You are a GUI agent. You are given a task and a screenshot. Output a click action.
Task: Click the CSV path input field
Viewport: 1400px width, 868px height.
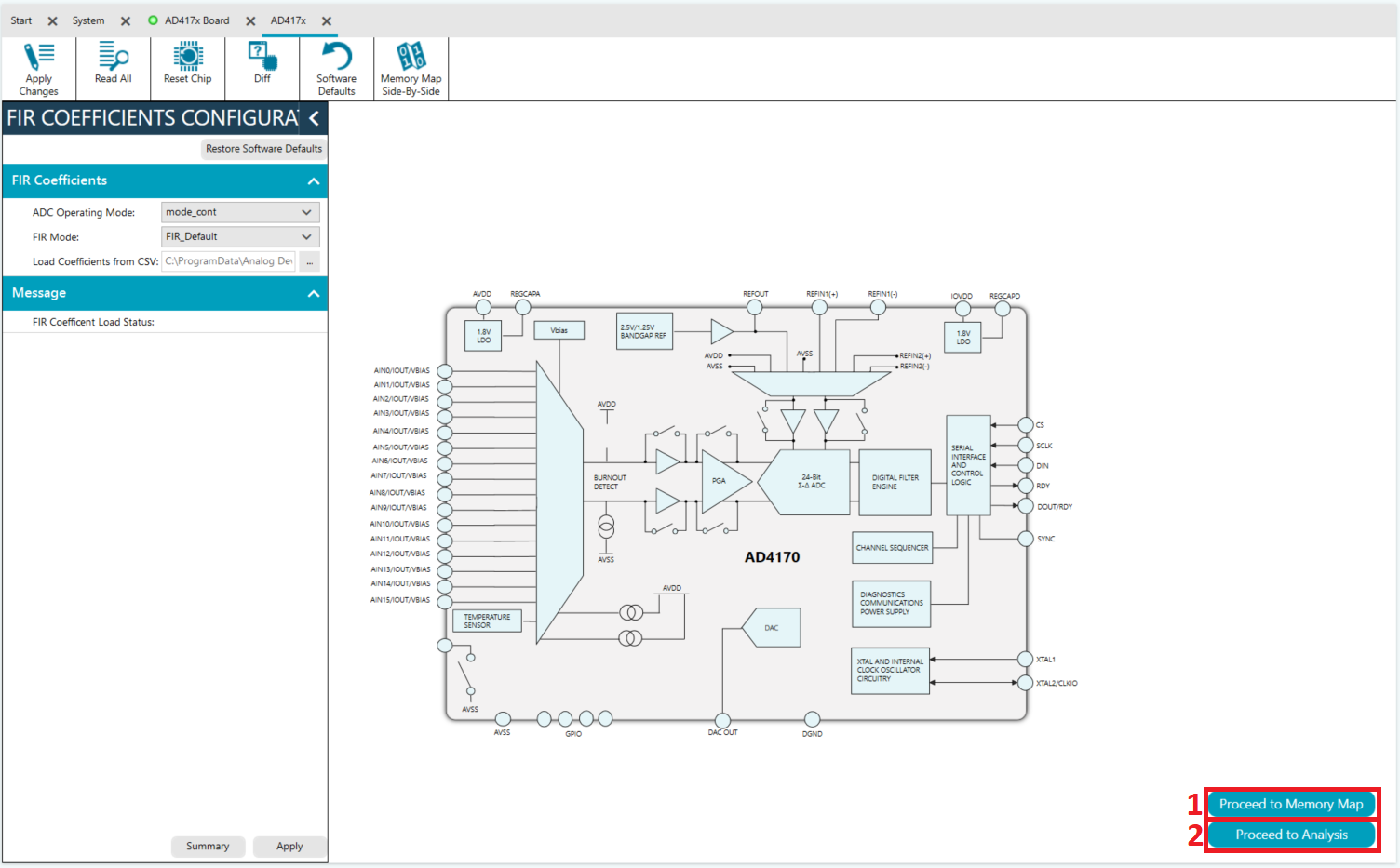(x=229, y=261)
